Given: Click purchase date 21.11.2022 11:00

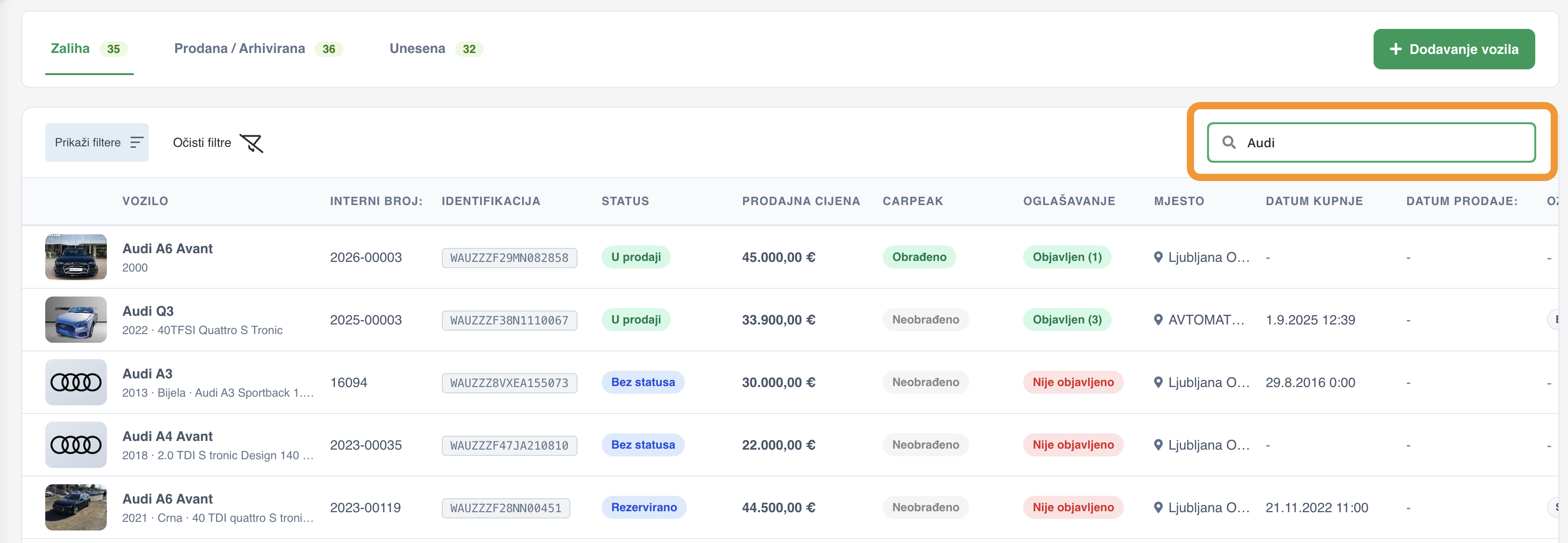Looking at the screenshot, I should (1317, 508).
